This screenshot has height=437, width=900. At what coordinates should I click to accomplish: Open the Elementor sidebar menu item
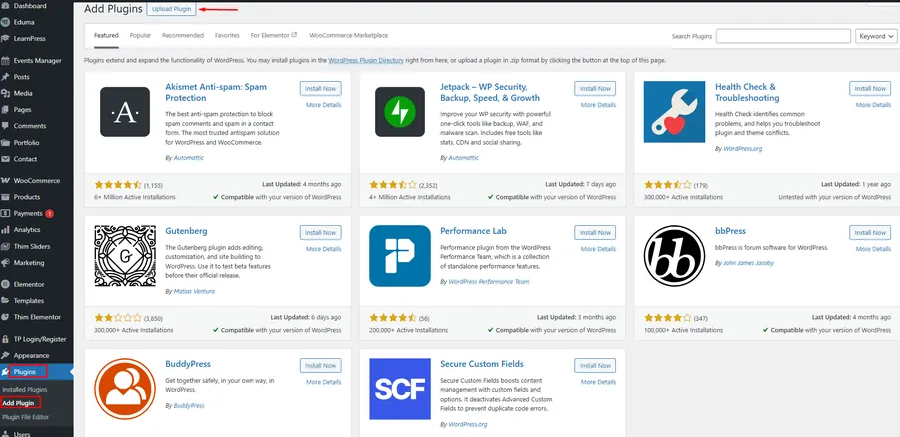coord(30,284)
